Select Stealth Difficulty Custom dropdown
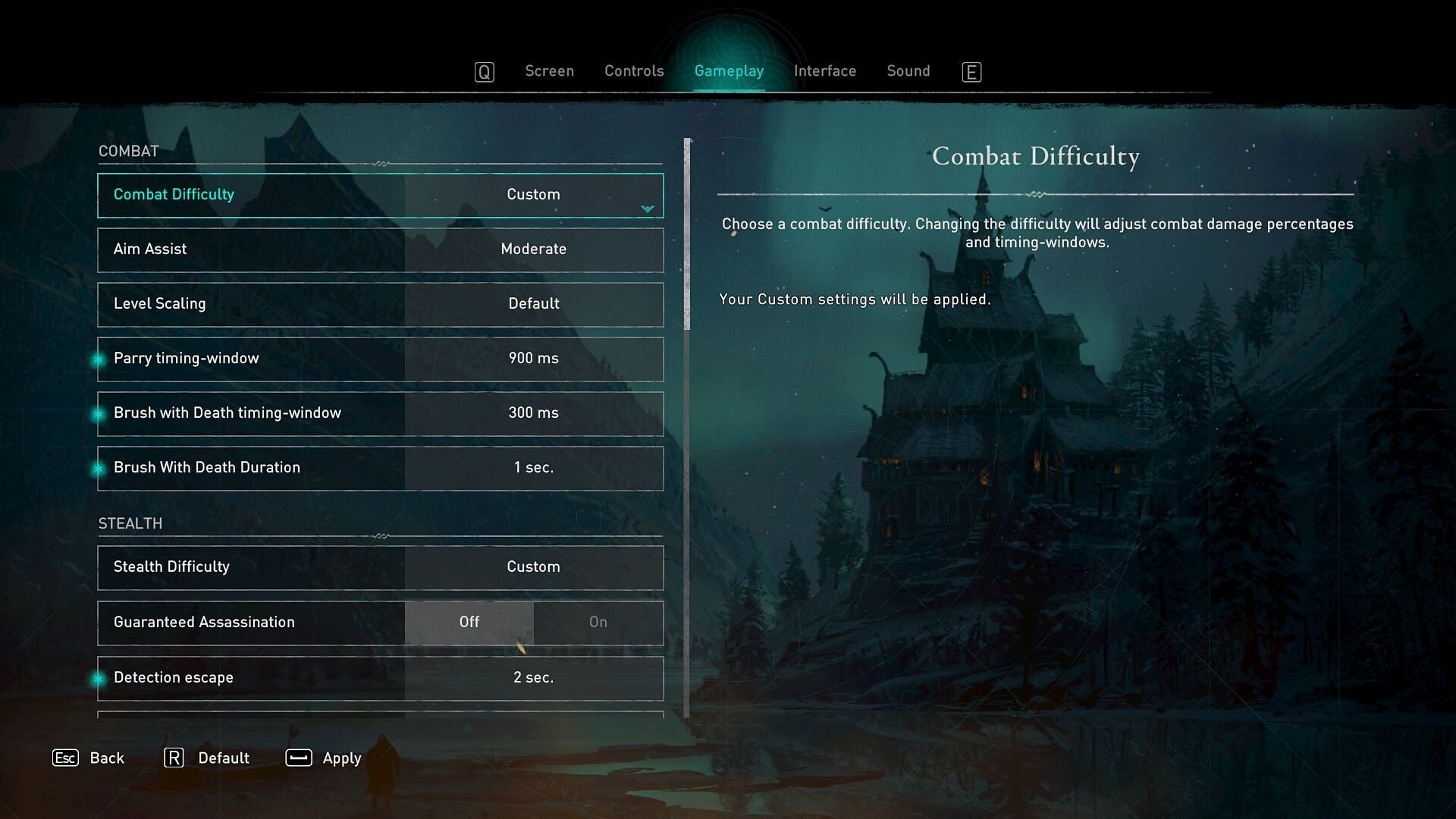The image size is (1456, 819). tap(533, 567)
